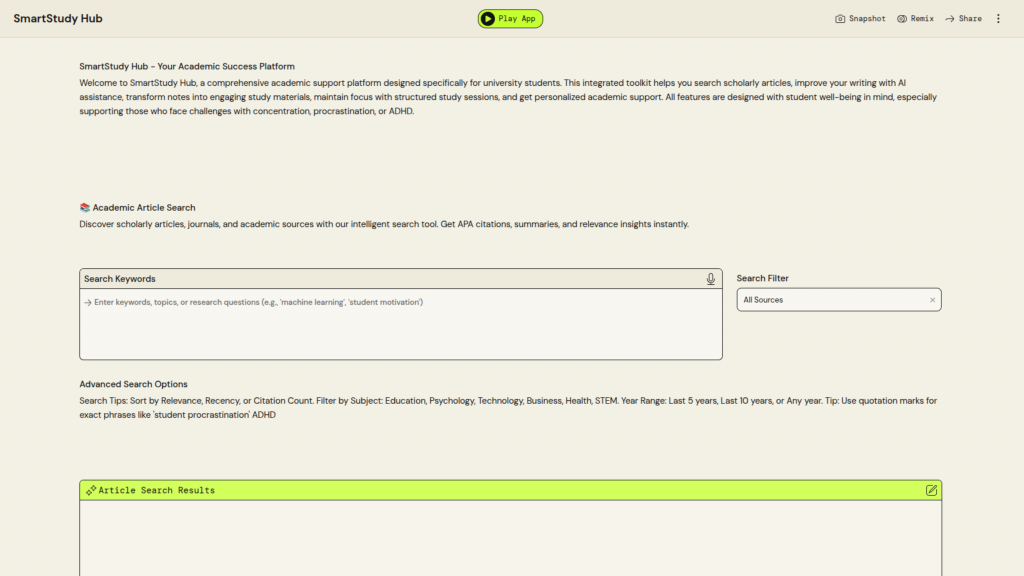Screen dimensions: 1024x576
Task: Click the SmartStudy Hub title
Action: tap(58, 19)
